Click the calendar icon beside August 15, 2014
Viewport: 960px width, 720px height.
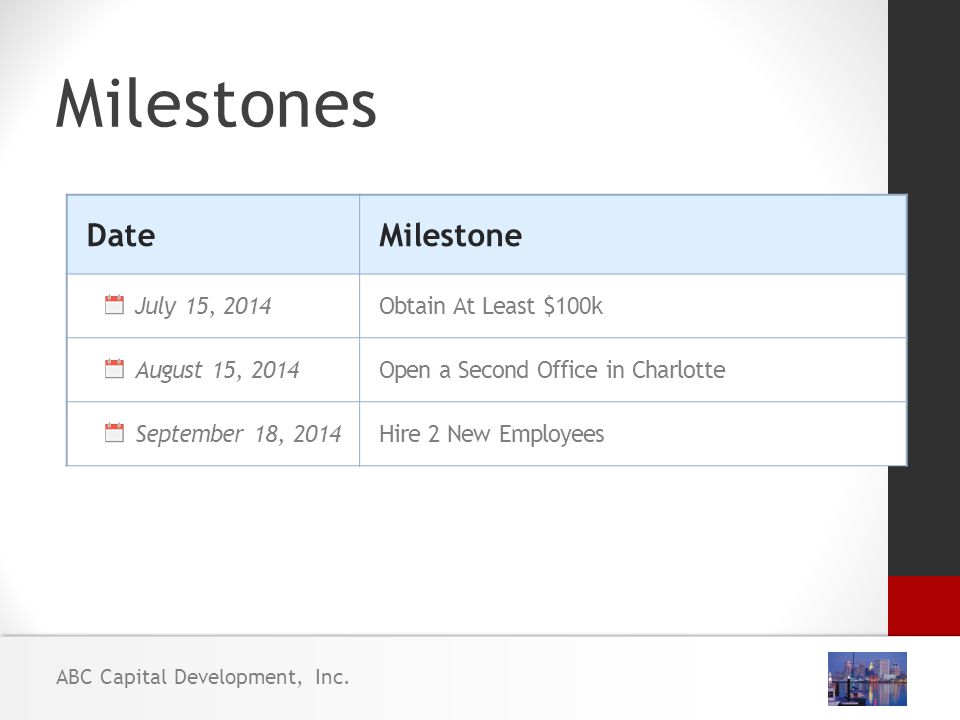click(x=114, y=369)
